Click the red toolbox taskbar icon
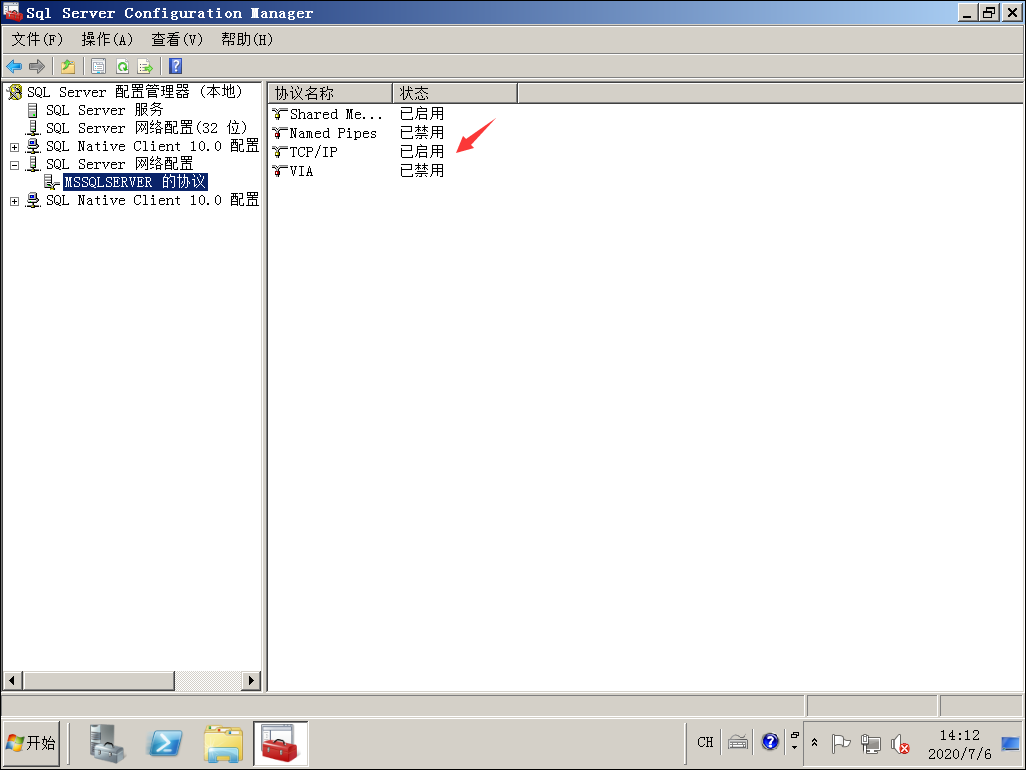The height and width of the screenshot is (770, 1026). [x=280, y=743]
